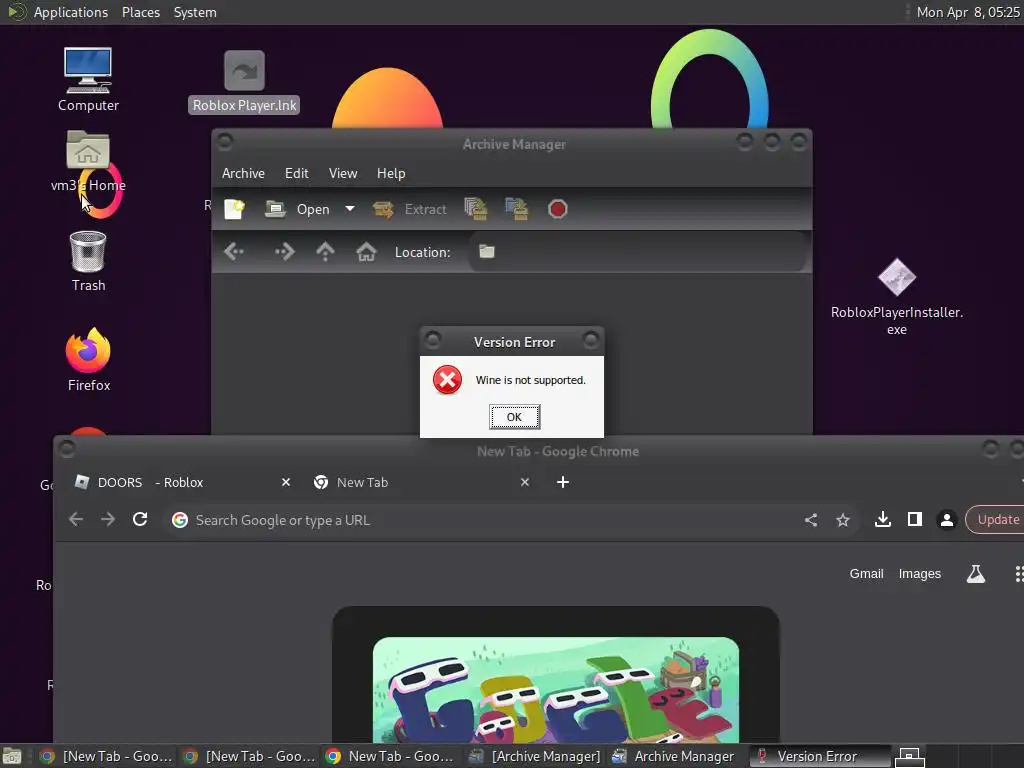
Task: Click Chrome's back arrow
Action: click(76, 519)
